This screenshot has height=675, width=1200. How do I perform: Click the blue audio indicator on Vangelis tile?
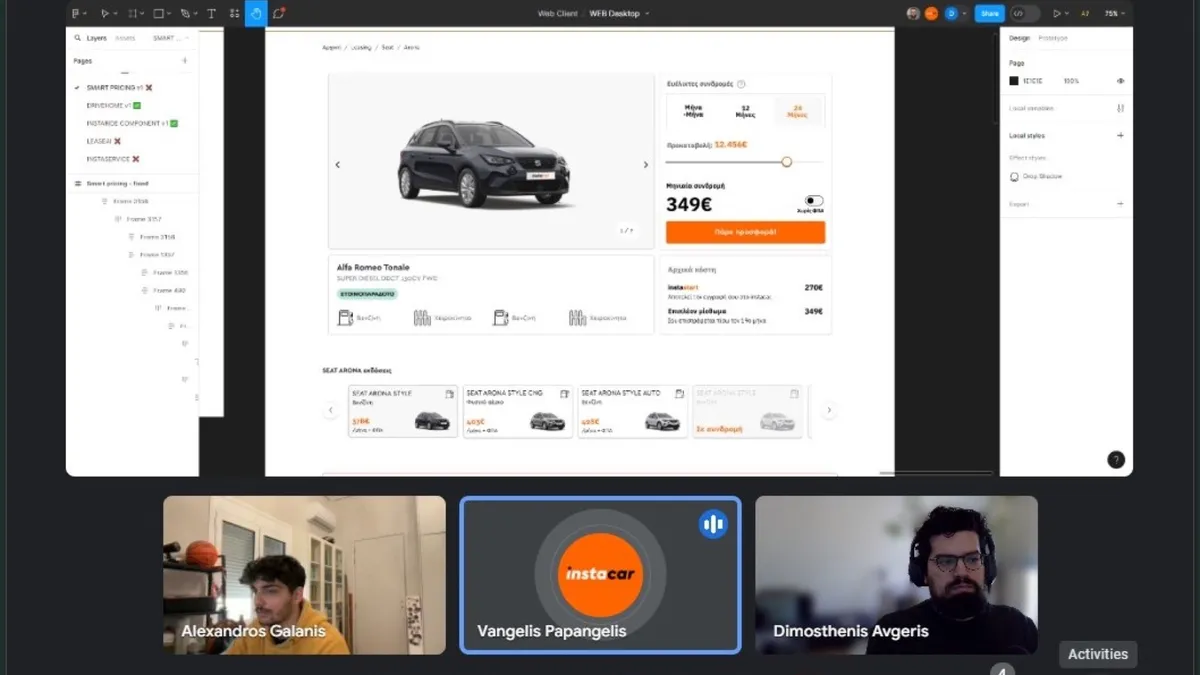(713, 523)
